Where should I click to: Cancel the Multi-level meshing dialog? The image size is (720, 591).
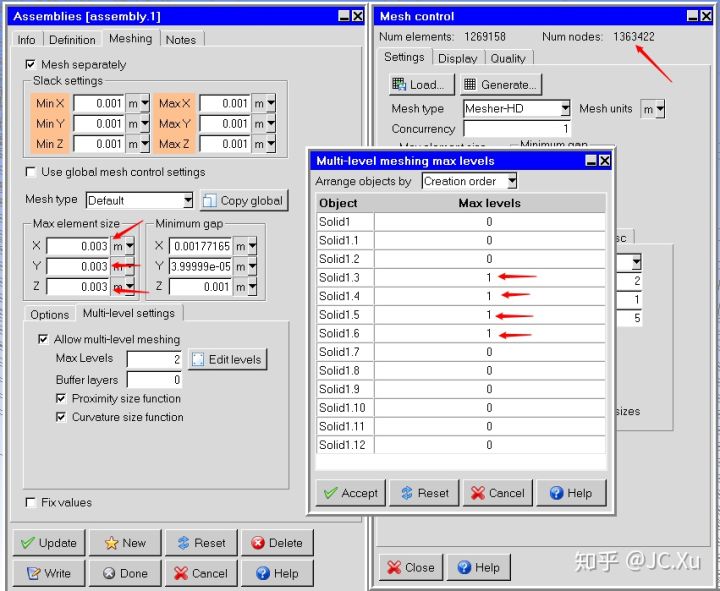(498, 493)
